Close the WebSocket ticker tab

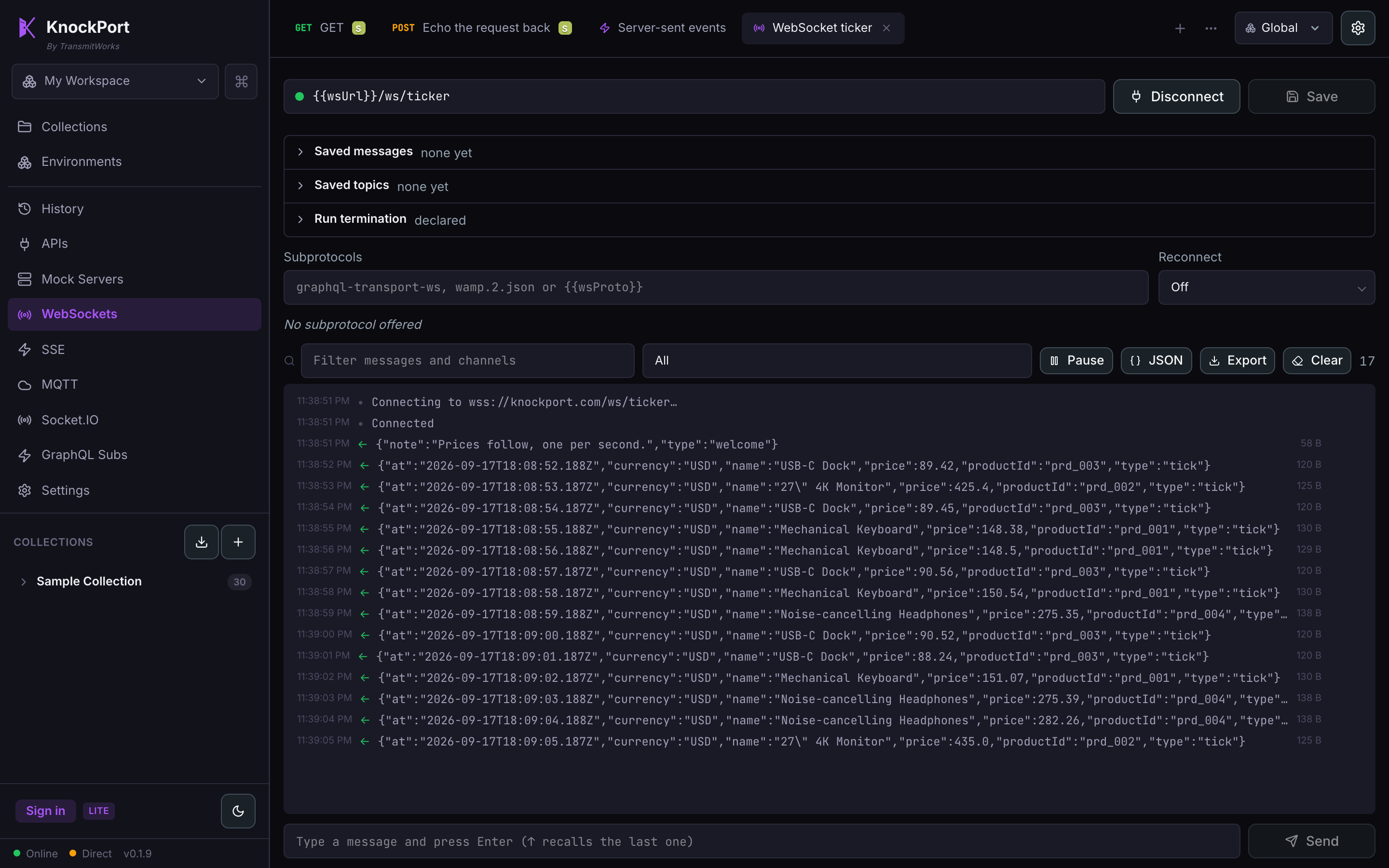[x=887, y=28]
